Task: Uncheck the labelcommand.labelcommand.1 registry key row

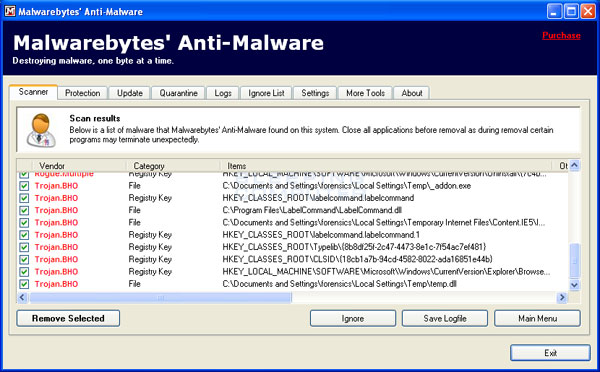Action: click(x=24, y=235)
